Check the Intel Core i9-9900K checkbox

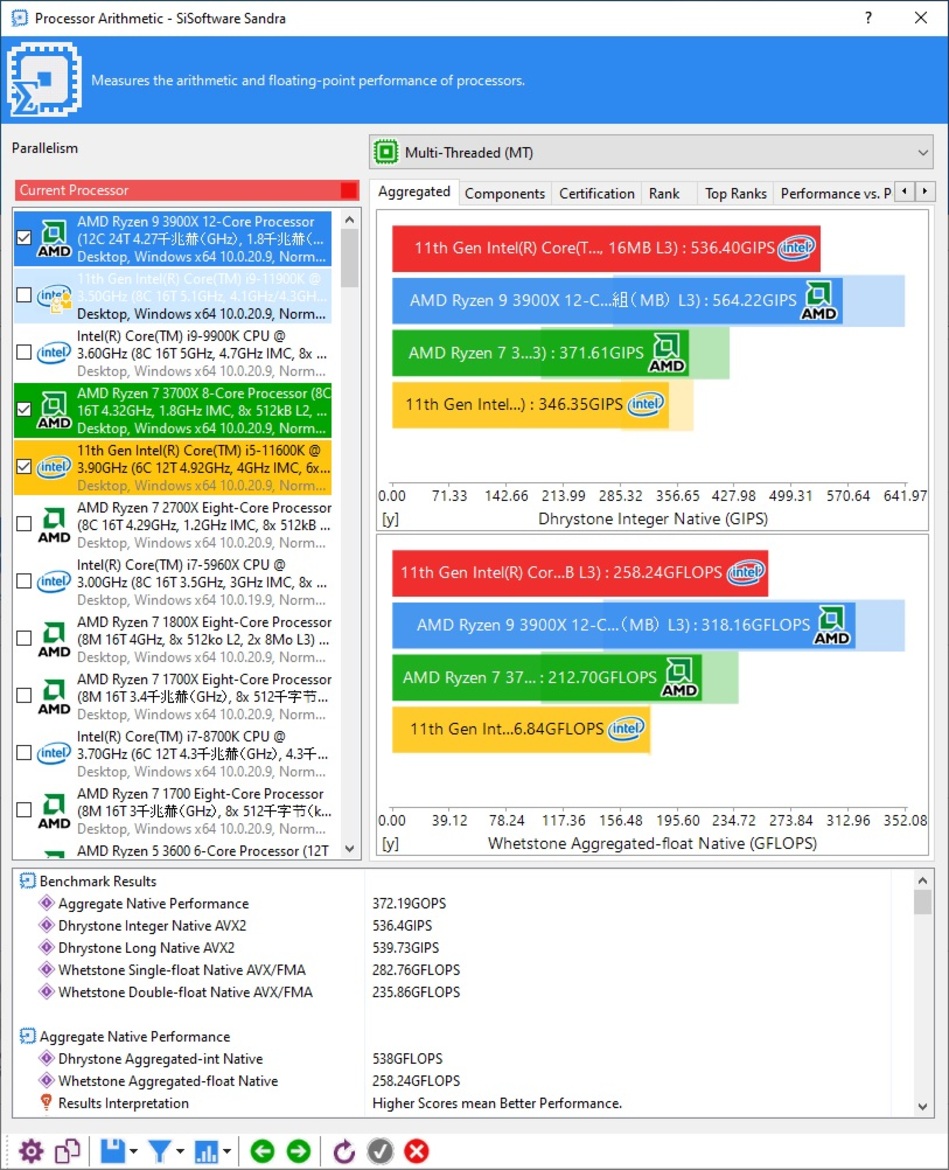pos(24,352)
